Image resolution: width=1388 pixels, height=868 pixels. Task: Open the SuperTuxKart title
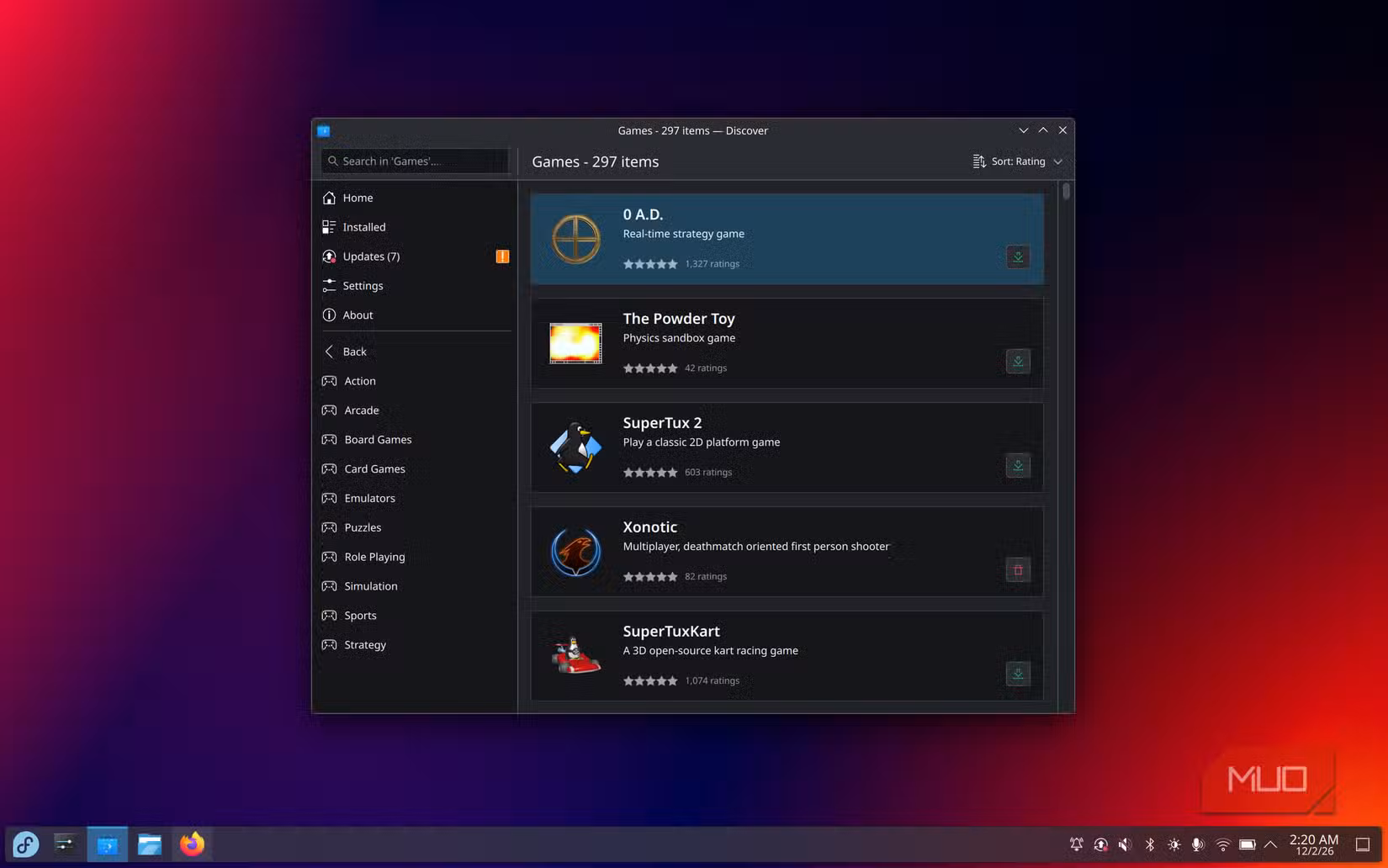coord(671,632)
